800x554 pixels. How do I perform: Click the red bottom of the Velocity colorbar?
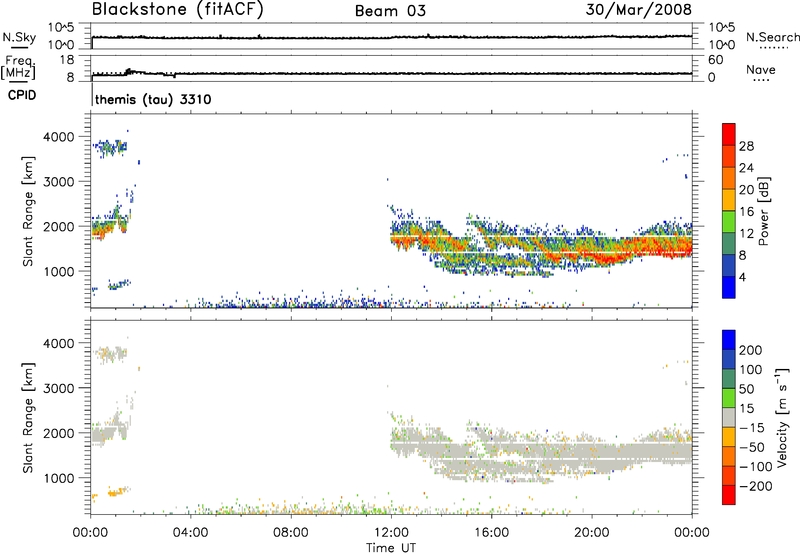pyautogui.click(x=729, y=495)
